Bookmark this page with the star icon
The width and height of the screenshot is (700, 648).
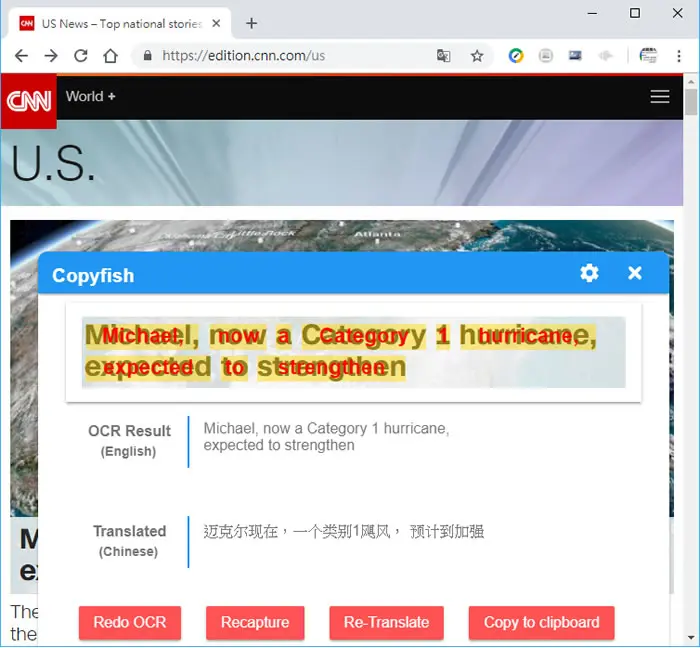[x=477, y=56]
